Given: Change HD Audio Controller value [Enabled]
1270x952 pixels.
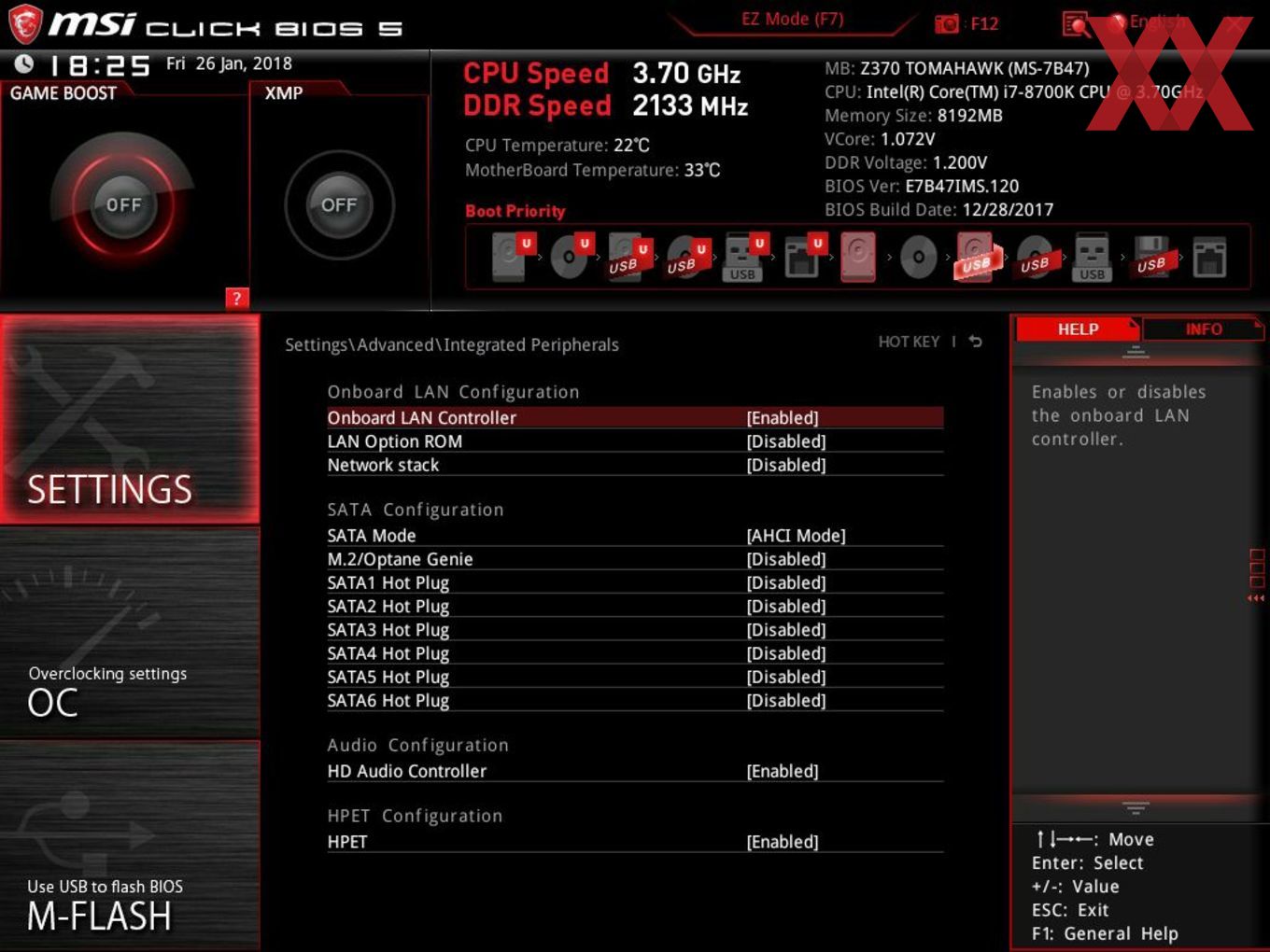Looking at the screenshot, I should pos(783,771).
